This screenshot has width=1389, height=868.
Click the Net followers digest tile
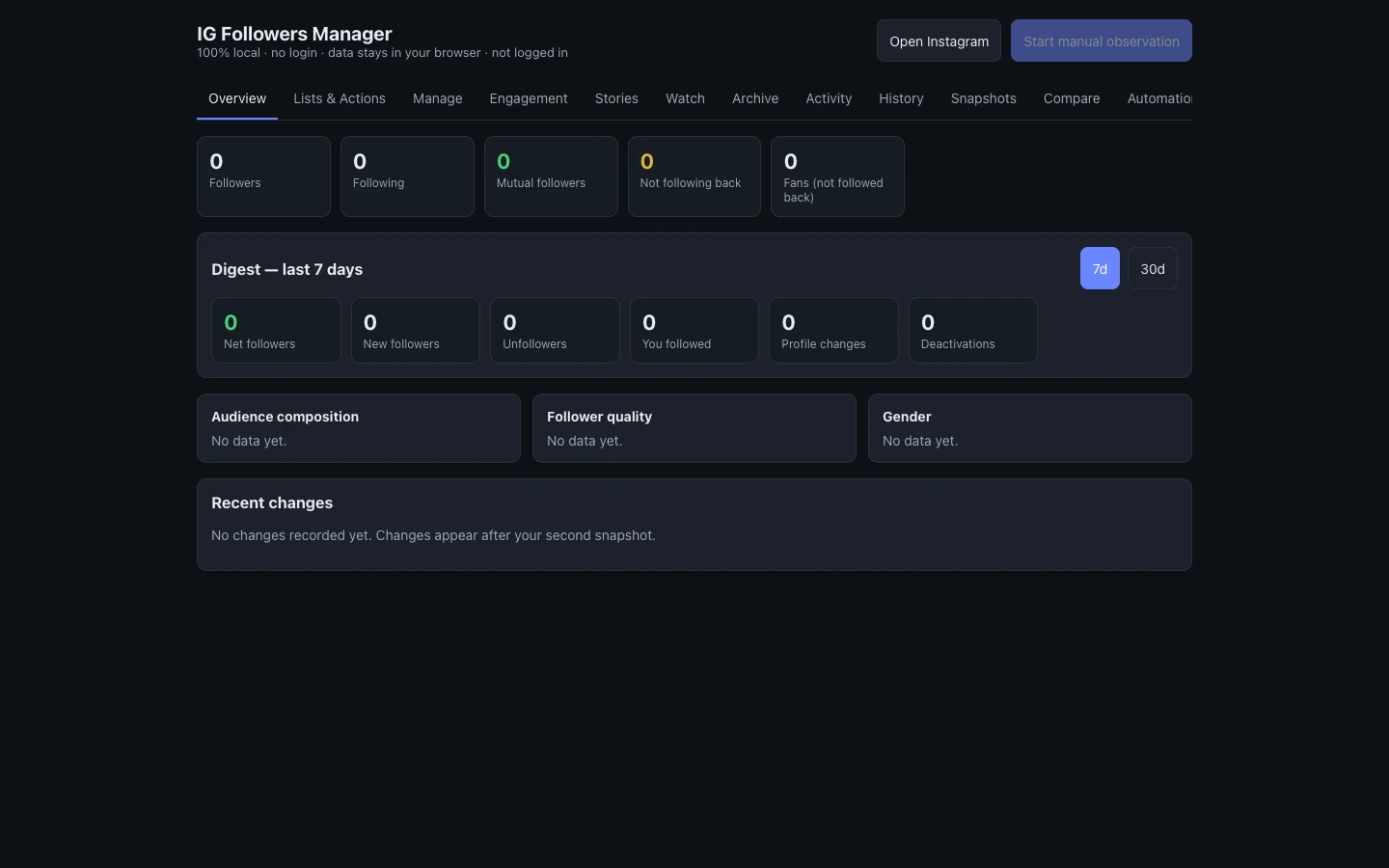tap(276, 331)
